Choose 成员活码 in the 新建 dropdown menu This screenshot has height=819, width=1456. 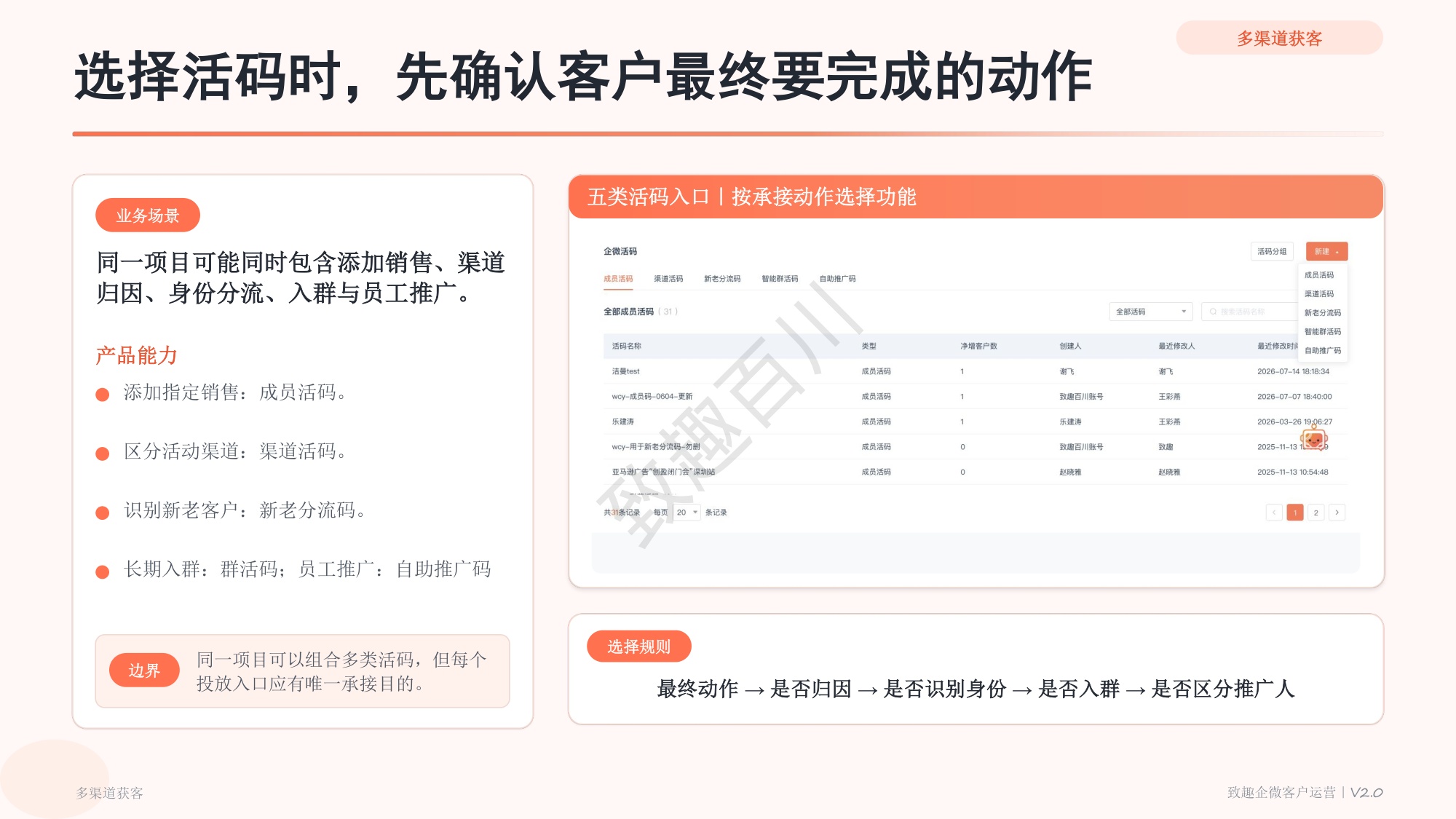[x=1319, y=275]
